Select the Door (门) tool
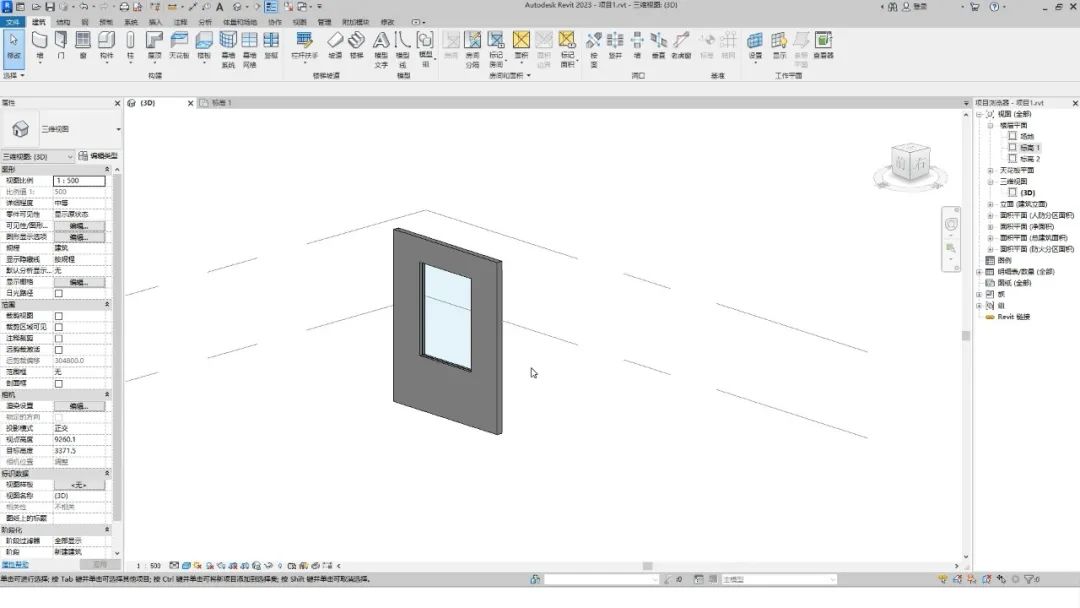Viewport: 1080px width, 608px height. [61, 45]
